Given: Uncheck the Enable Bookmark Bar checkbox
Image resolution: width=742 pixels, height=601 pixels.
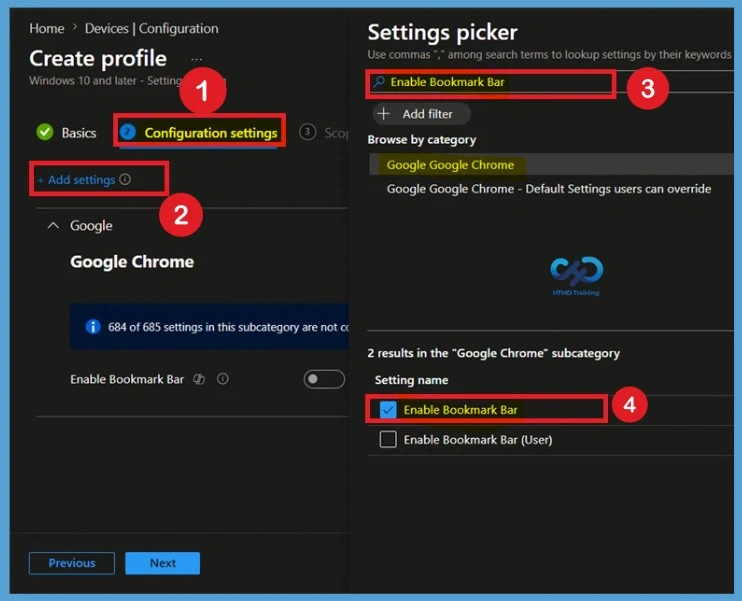Looking at the screenshot, I should [x=388, y=410].
